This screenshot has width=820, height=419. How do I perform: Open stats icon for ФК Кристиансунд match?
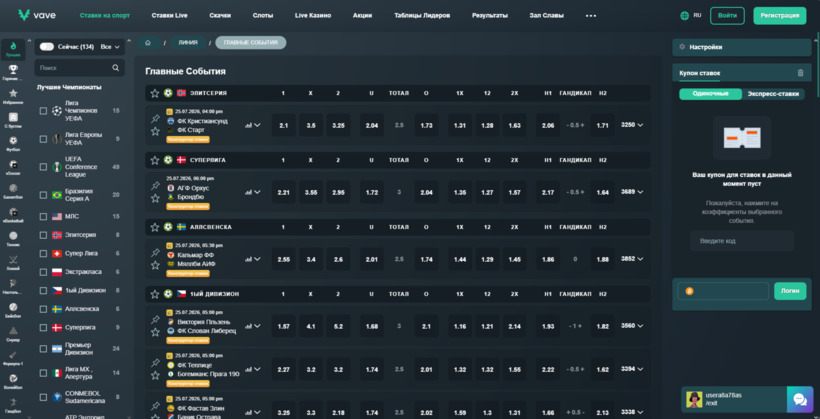pos(248,126)
